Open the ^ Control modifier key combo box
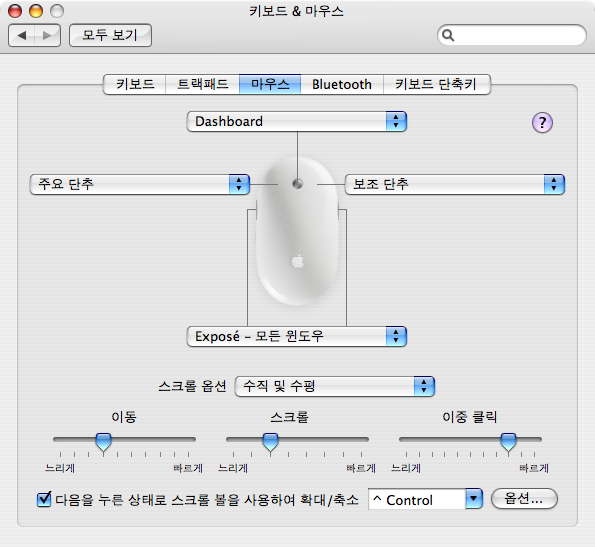595x547 pixels. click(x=425, y=499)
